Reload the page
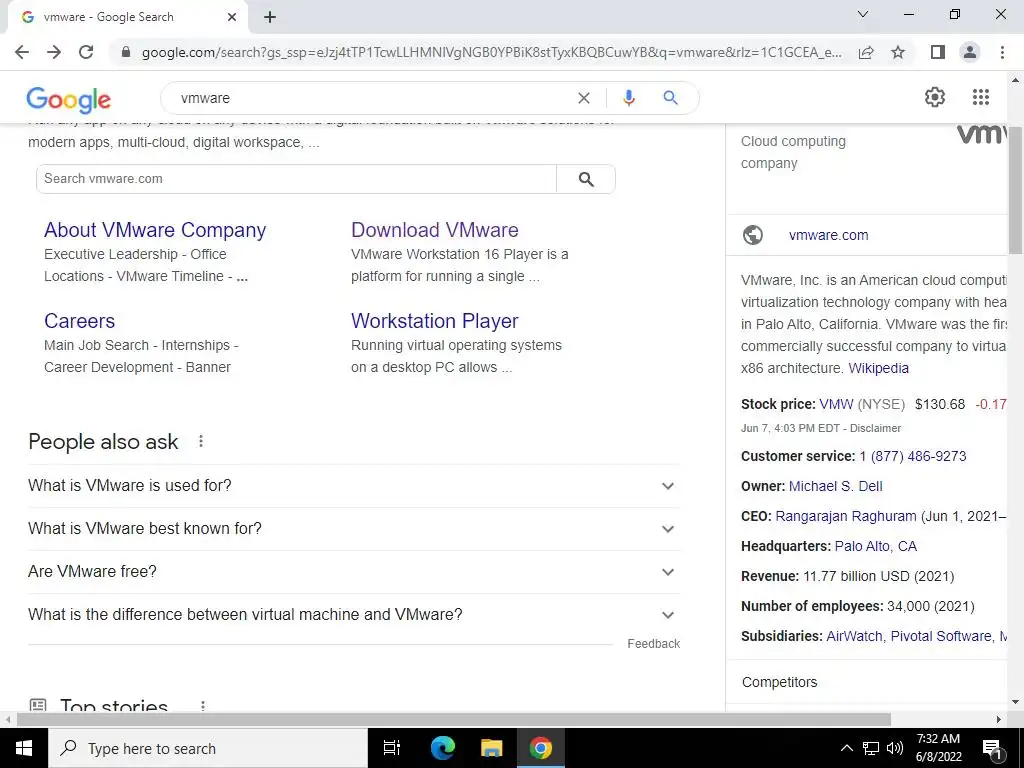 [86, 52]
